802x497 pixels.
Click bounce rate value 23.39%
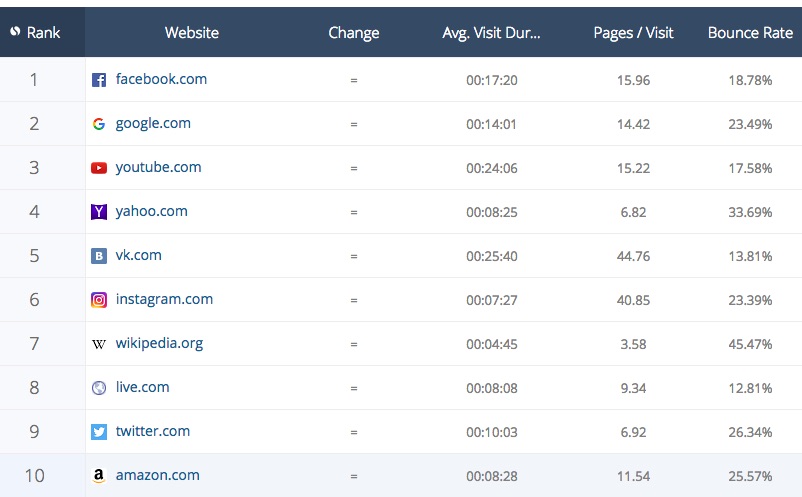[750, 300]
